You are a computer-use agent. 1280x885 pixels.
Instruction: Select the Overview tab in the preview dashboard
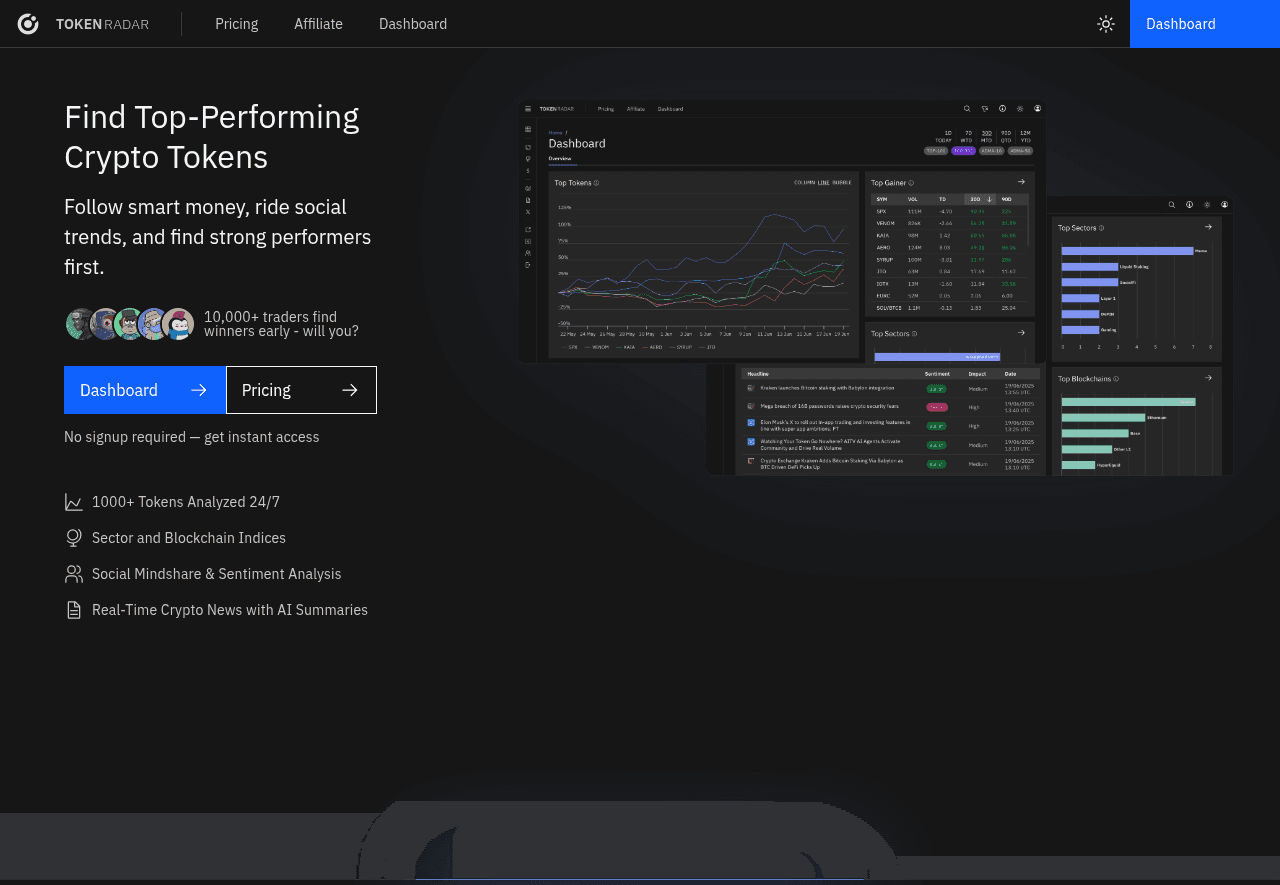click(558, 157)
